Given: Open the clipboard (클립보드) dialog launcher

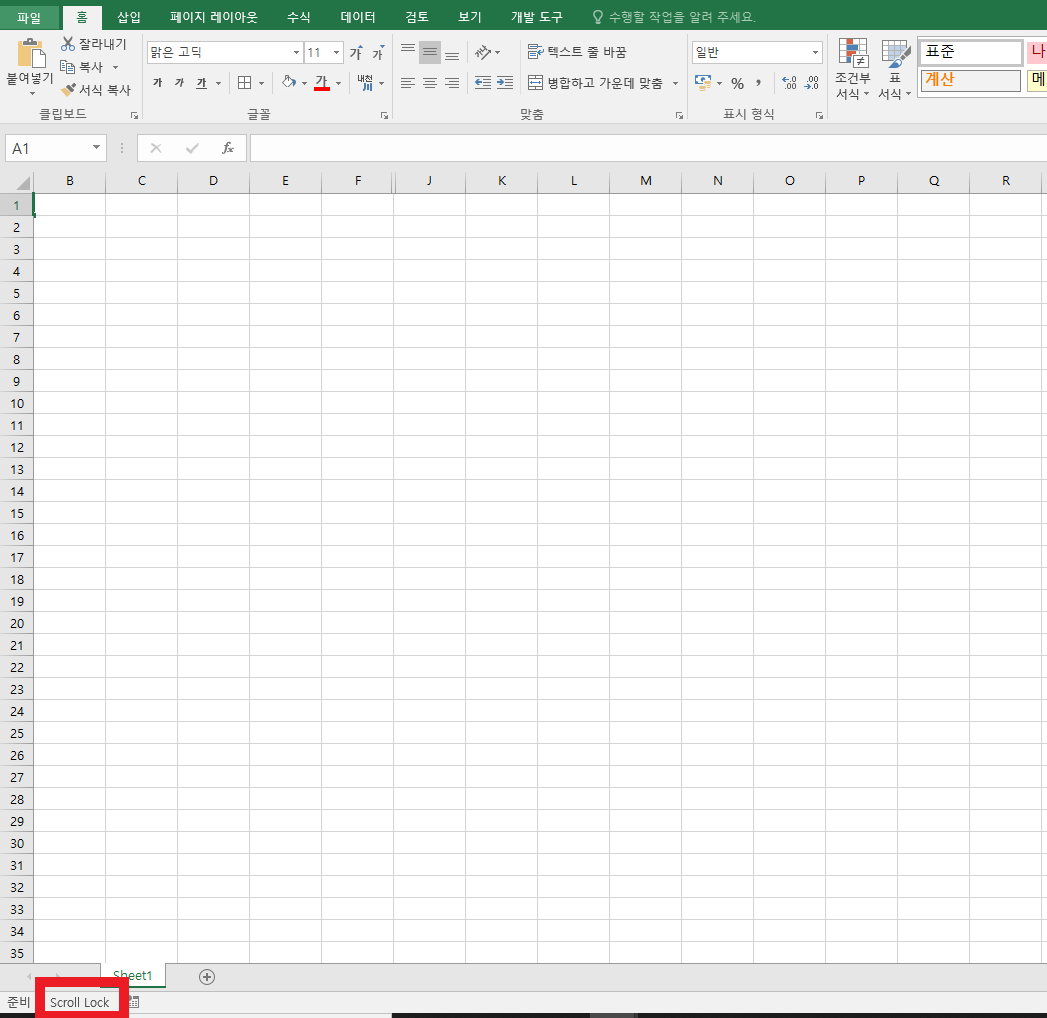Looking at the screenshot, I should [x=134, y=115].
